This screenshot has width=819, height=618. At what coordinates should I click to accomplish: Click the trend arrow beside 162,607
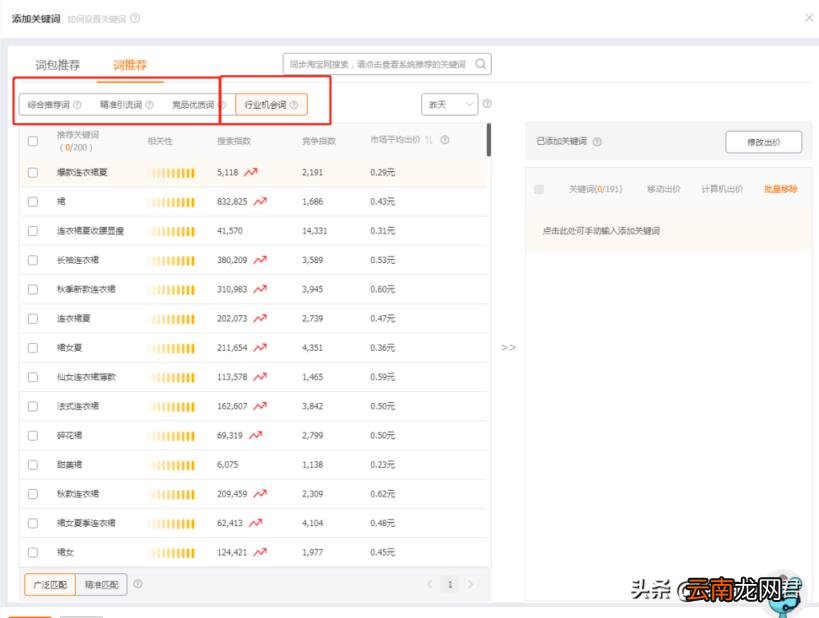pyautogui.click(x=260, y=406)
